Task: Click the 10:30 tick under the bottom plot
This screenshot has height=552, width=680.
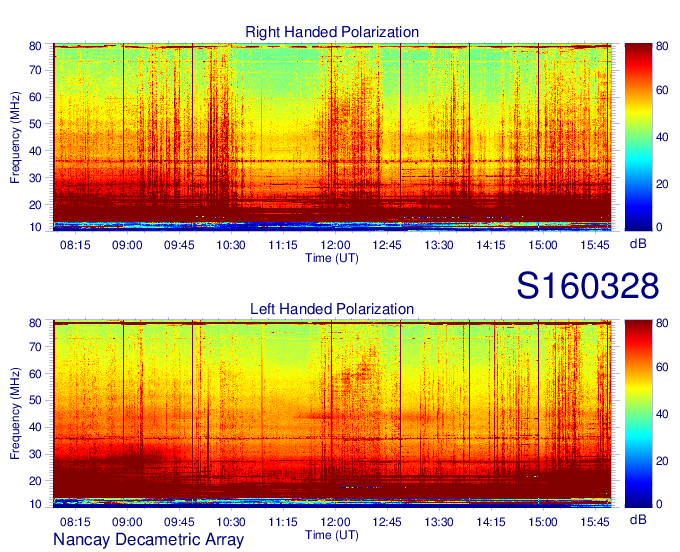Action: coord(231,522)
